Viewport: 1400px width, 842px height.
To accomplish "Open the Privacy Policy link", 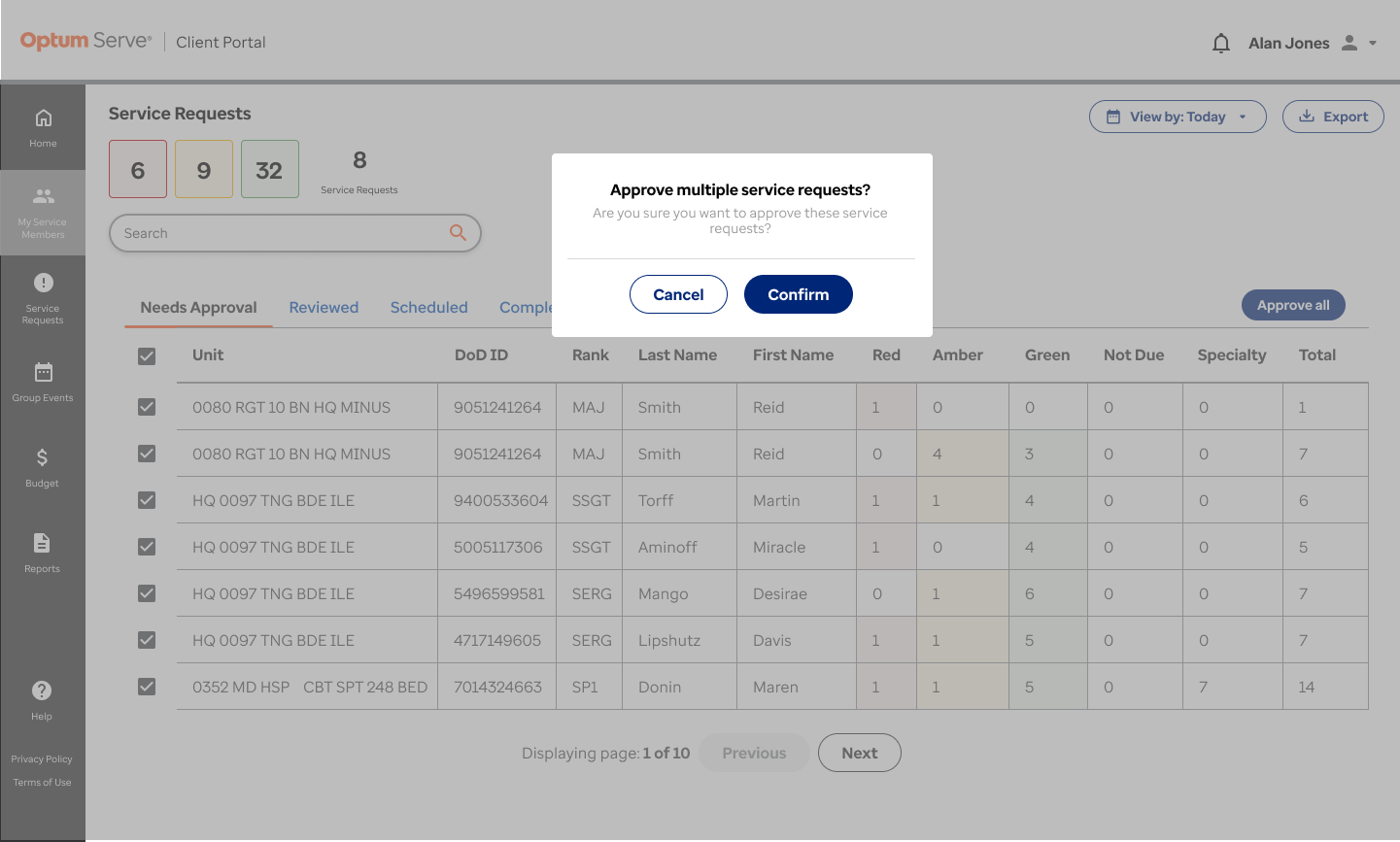I will click(x=42, y=759).
